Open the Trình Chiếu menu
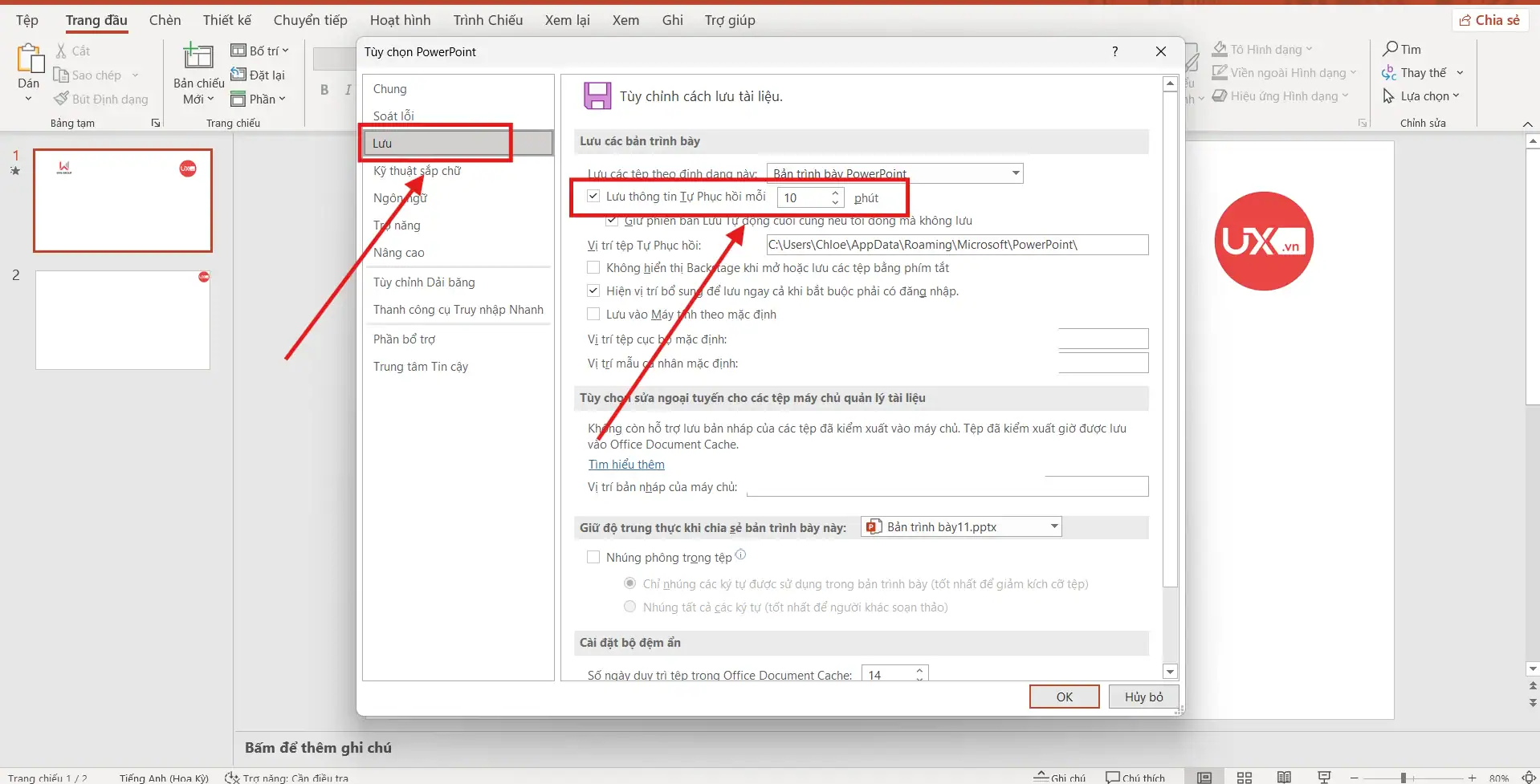 [487, 20]
